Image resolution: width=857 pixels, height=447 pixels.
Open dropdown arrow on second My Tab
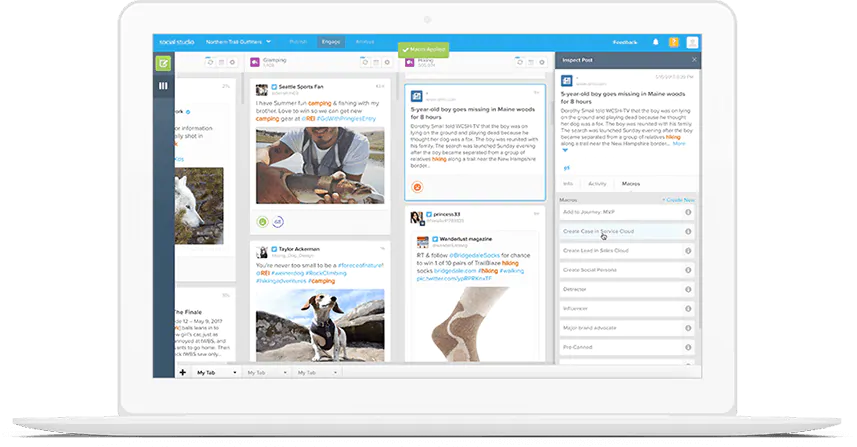tap(285, 373)
